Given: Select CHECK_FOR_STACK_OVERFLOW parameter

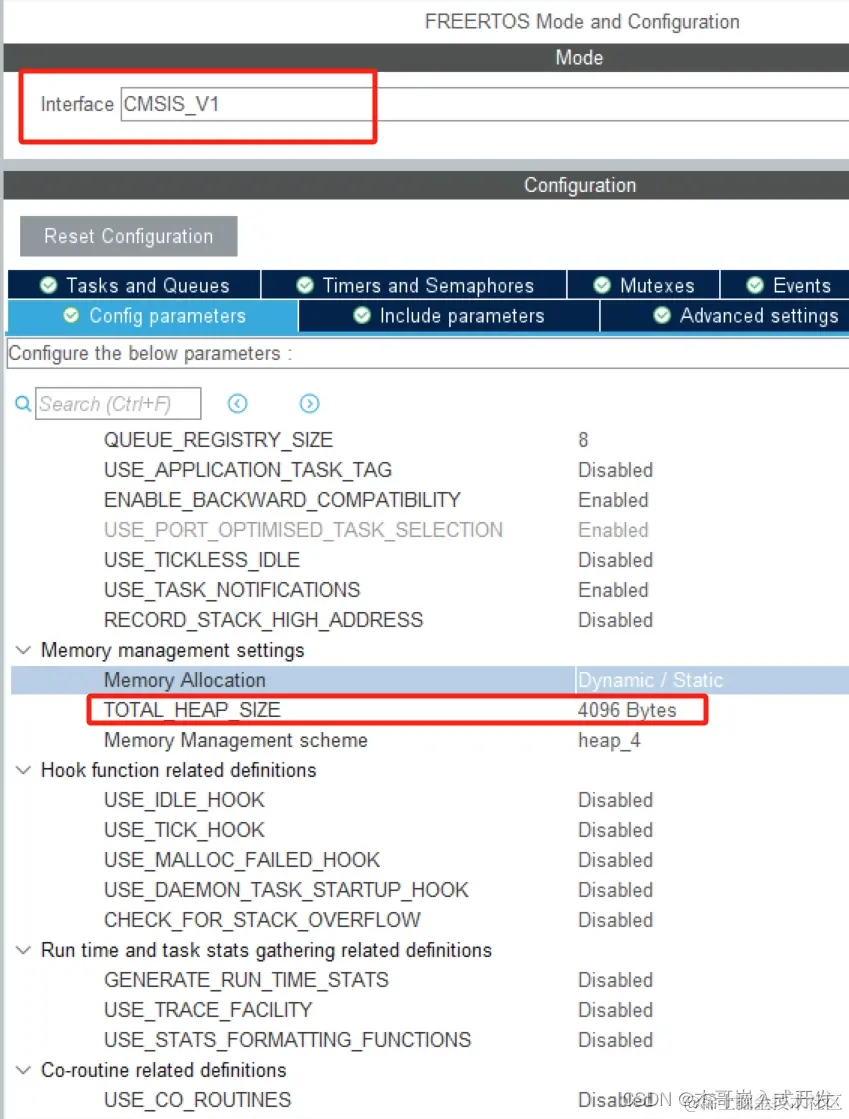Looking at the screenshot, I should 262,920.
